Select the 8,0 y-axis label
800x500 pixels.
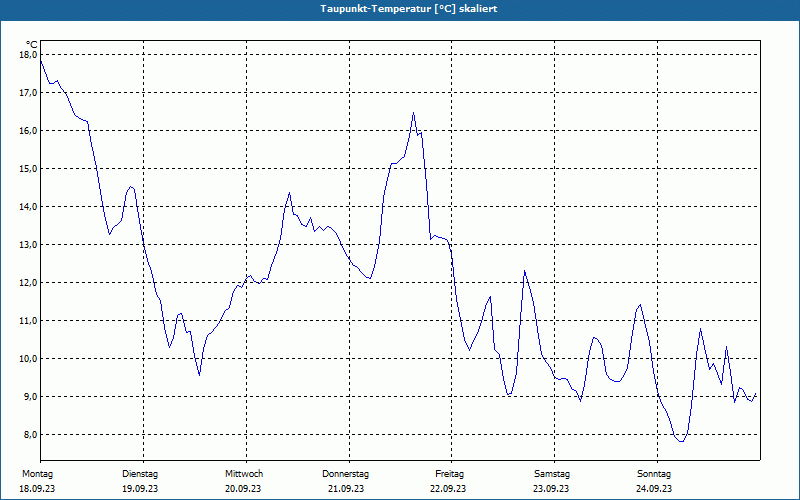(x=29, y=435)
